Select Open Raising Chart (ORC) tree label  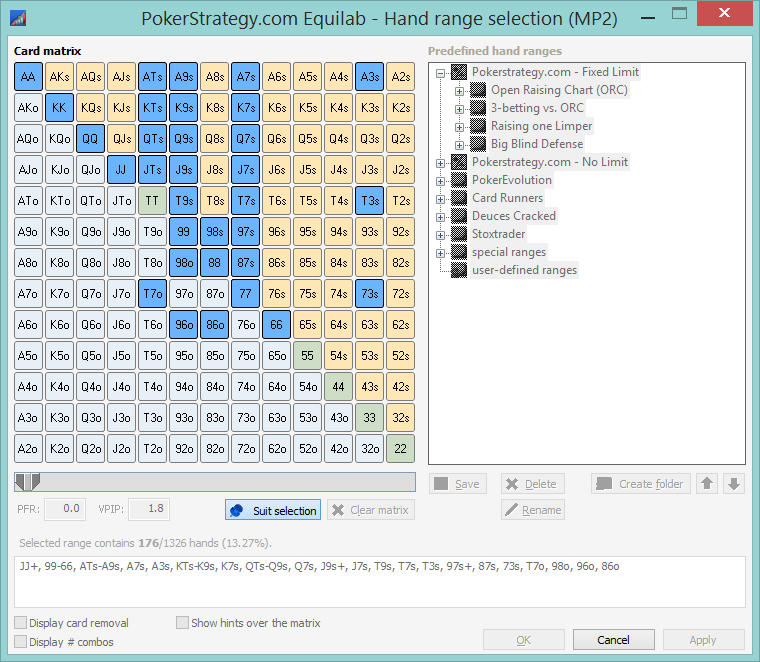(x=559, y=90)
